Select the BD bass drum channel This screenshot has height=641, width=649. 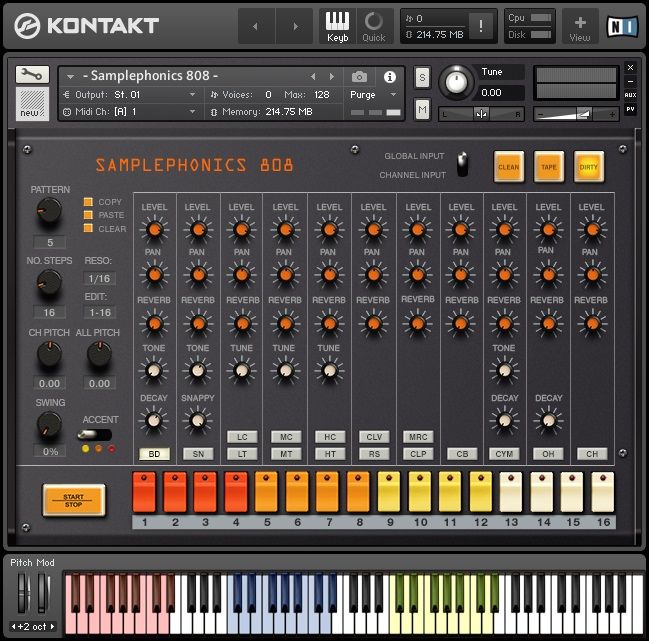153,453
